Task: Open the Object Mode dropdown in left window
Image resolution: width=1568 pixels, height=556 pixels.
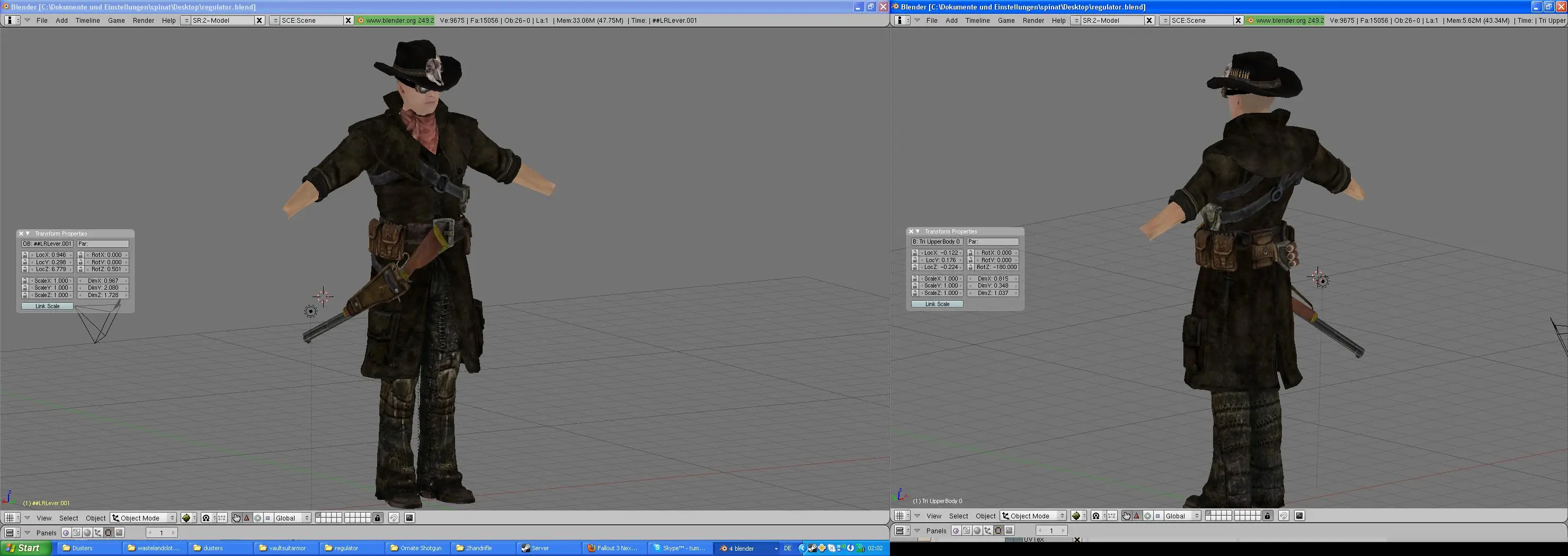Action: [144, 518]
